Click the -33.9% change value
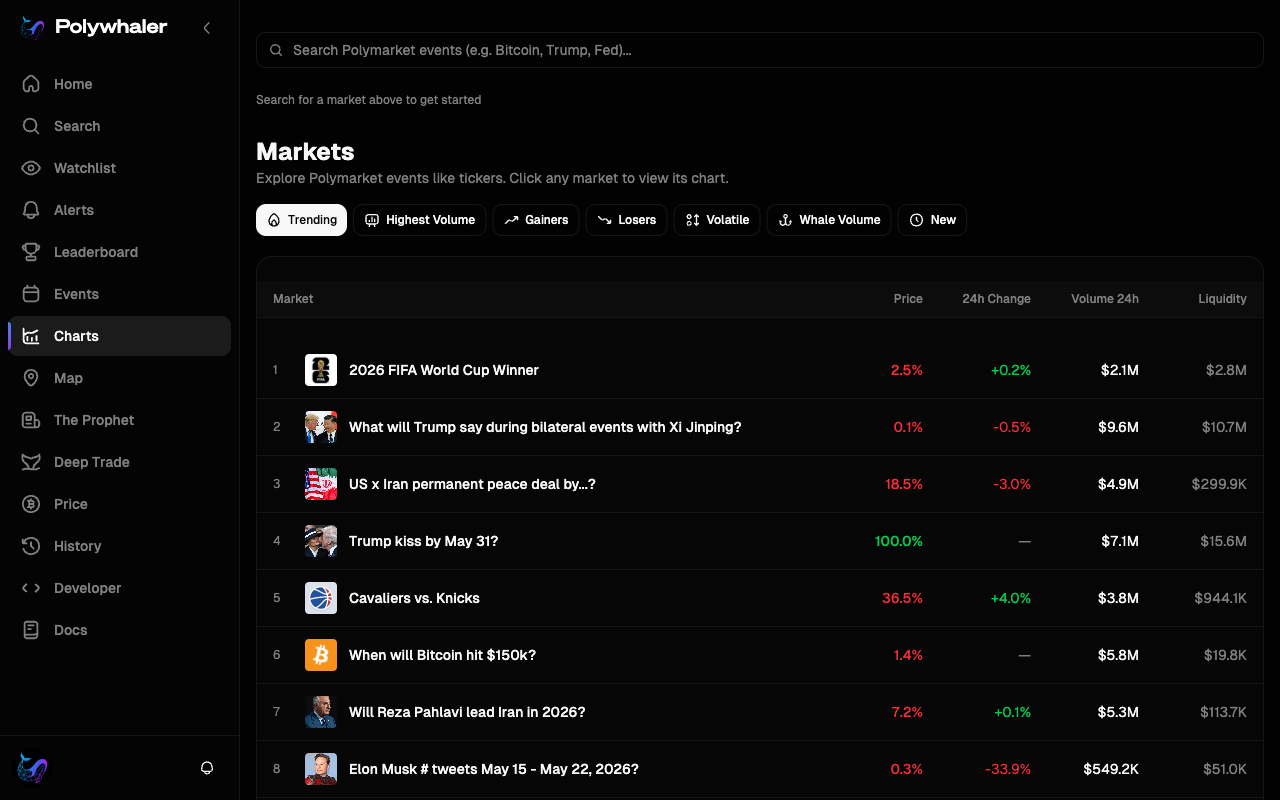The height and width of the screenshot is (800, 1280). click(1008, 769)
